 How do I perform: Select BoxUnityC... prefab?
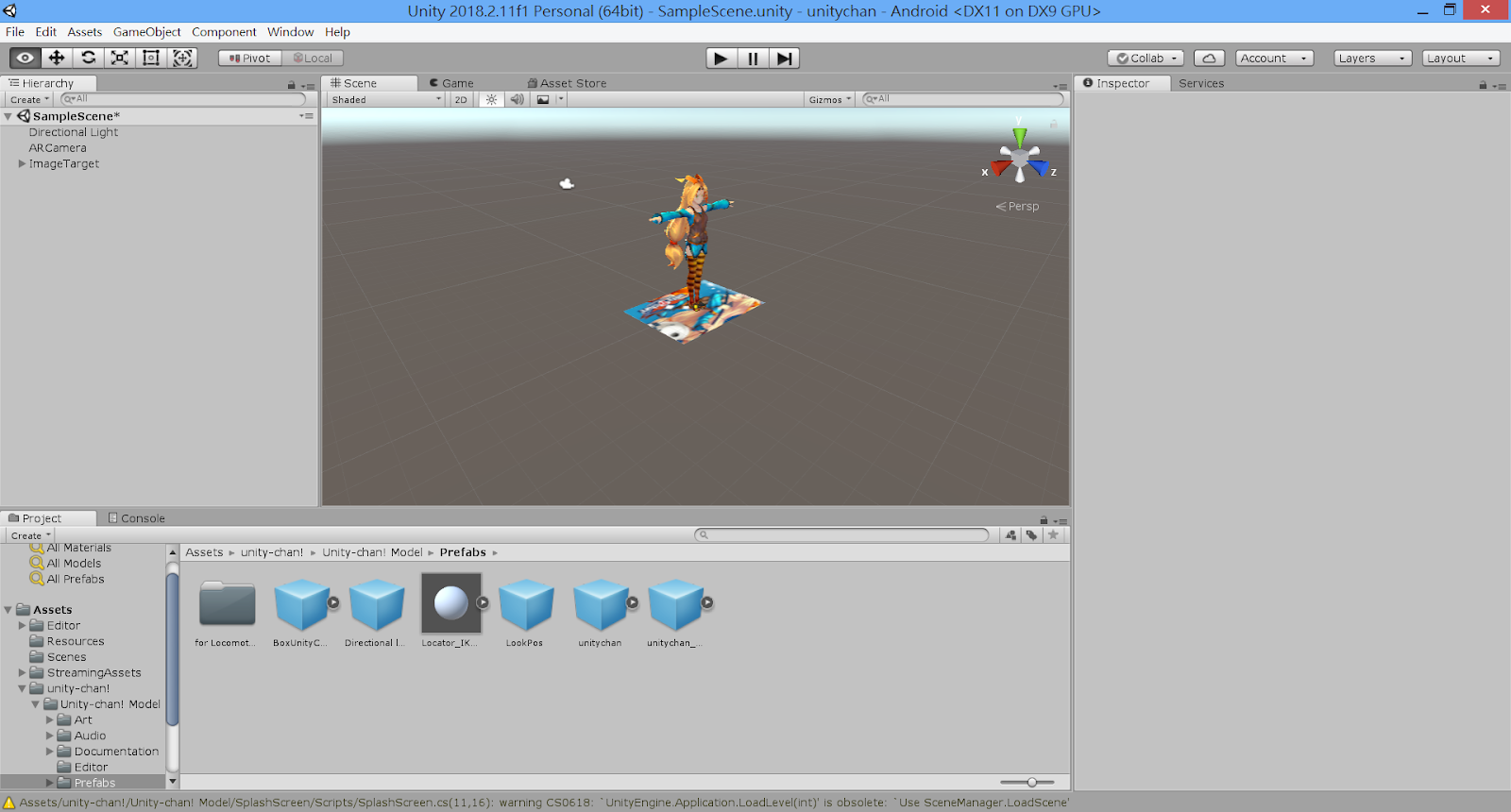(x=300, y=612)
